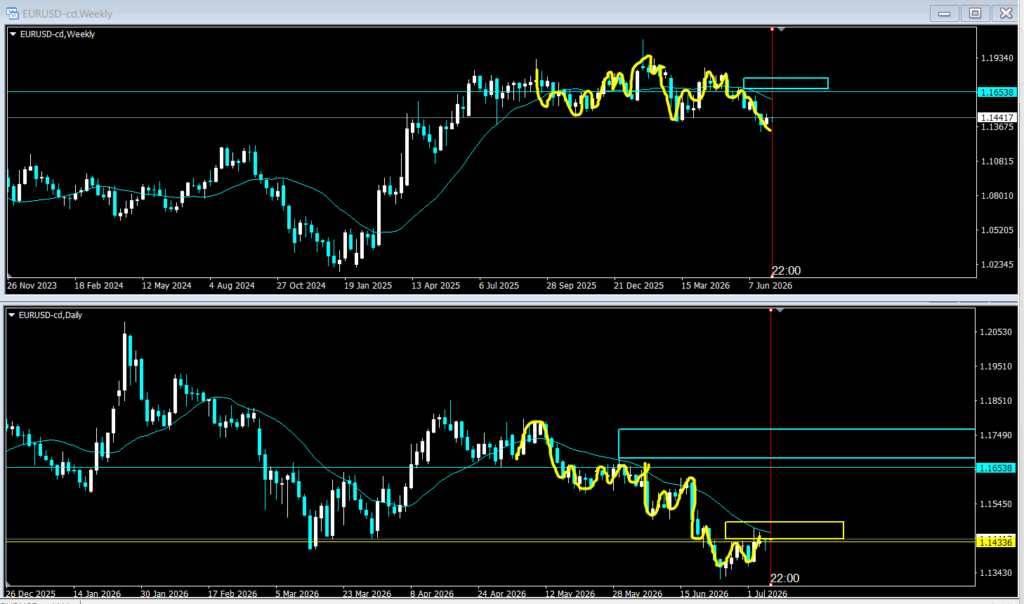Click the 24 Apr 2026 date label

pyautogui.click(x=502, y=594)
